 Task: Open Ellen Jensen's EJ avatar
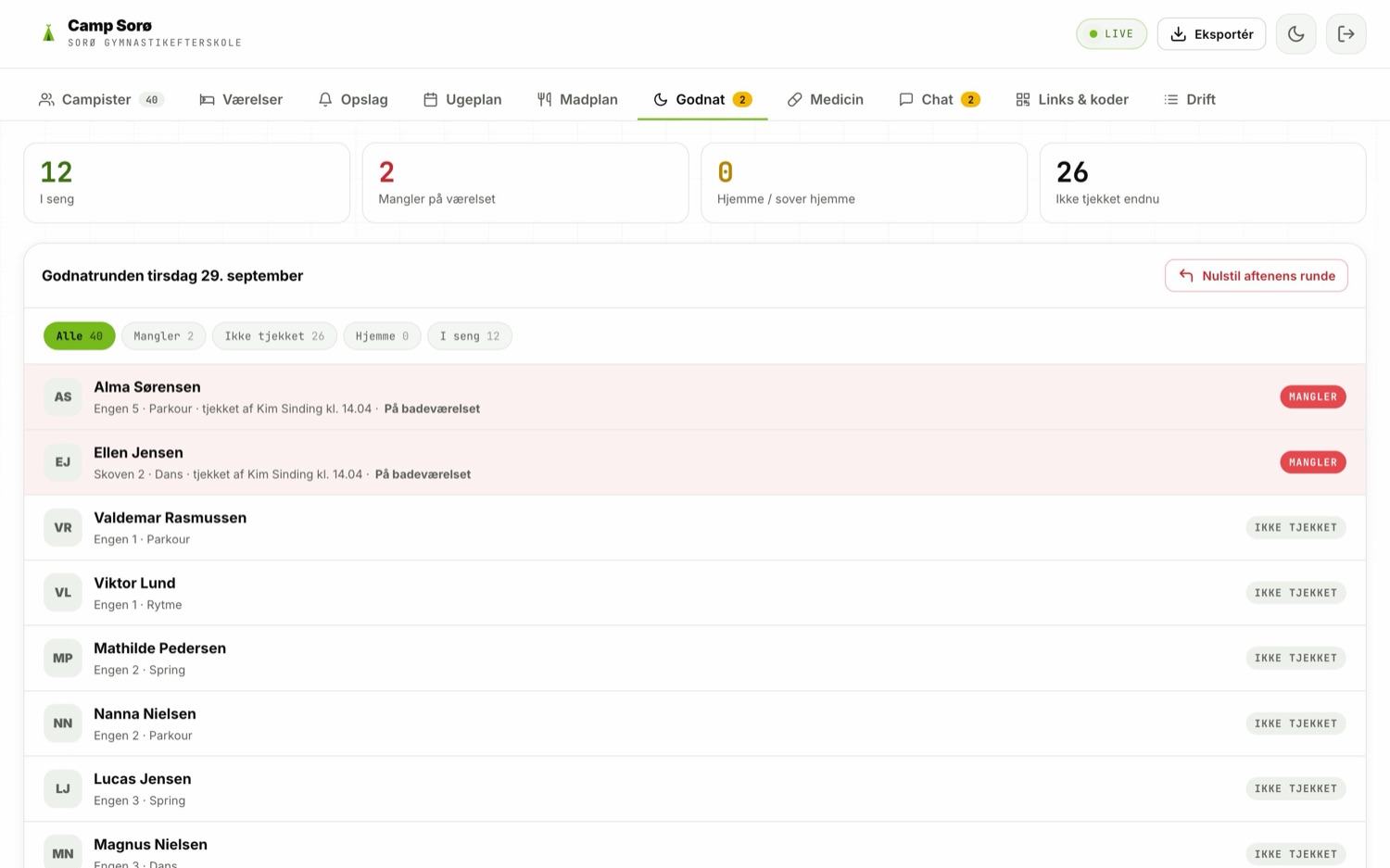[x=62, y=462]
